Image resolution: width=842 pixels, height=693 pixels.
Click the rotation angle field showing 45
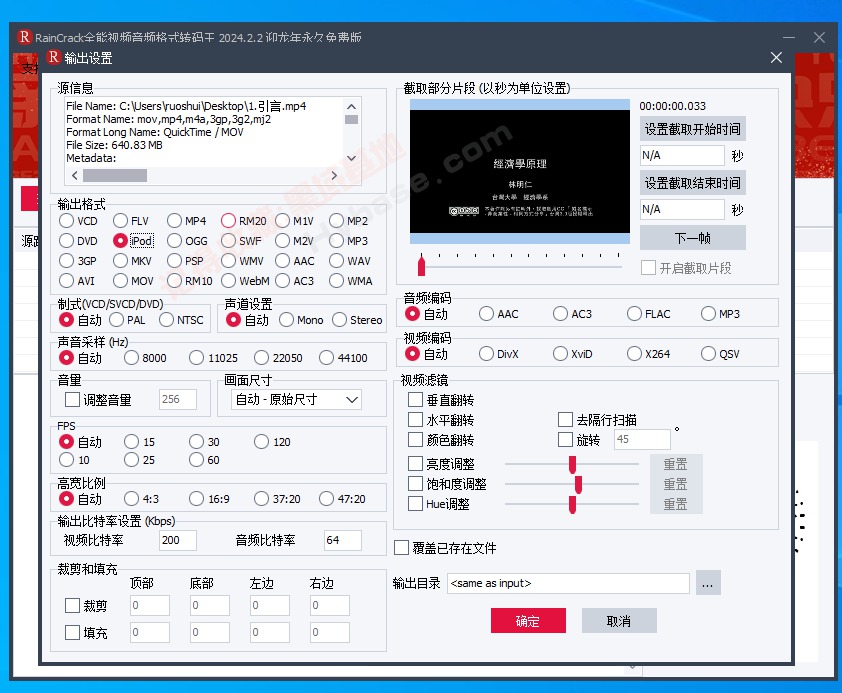pyautogui.click(x=642, y=439)
